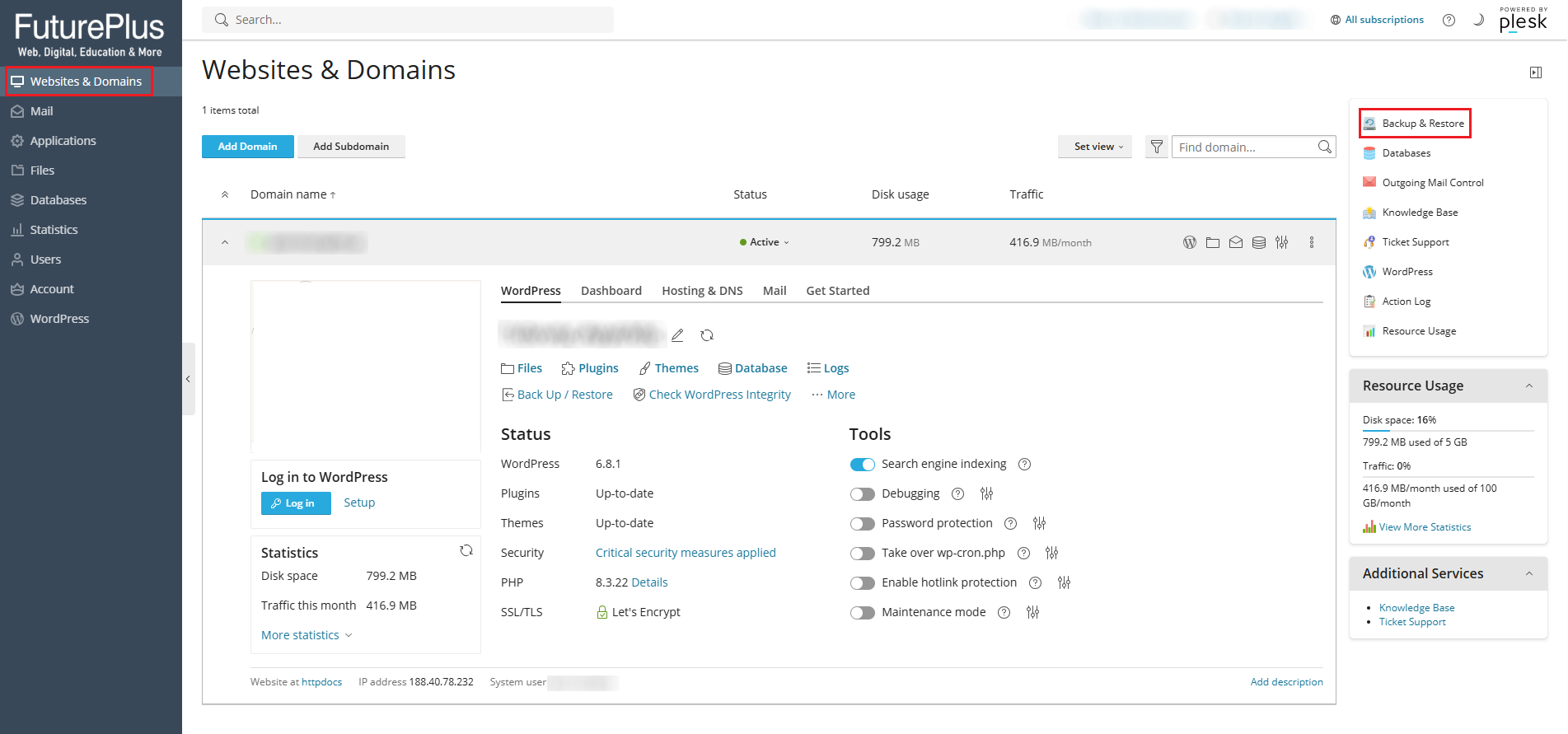Screen dimensions: 1568x734
Task: Collapse the right sidebar panel icon
Action: [1536, 72]
